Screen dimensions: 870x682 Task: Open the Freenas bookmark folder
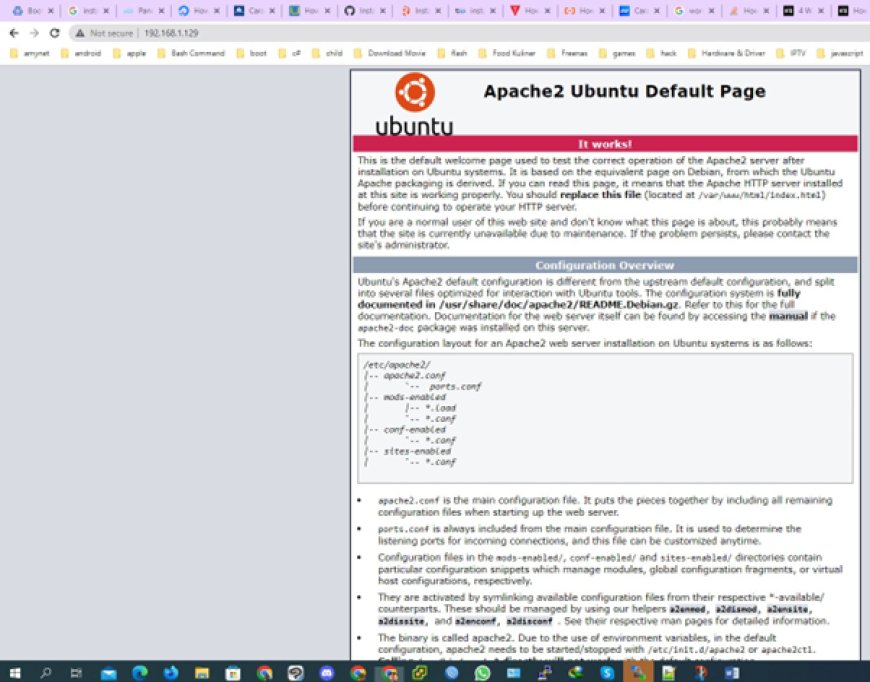568,53
